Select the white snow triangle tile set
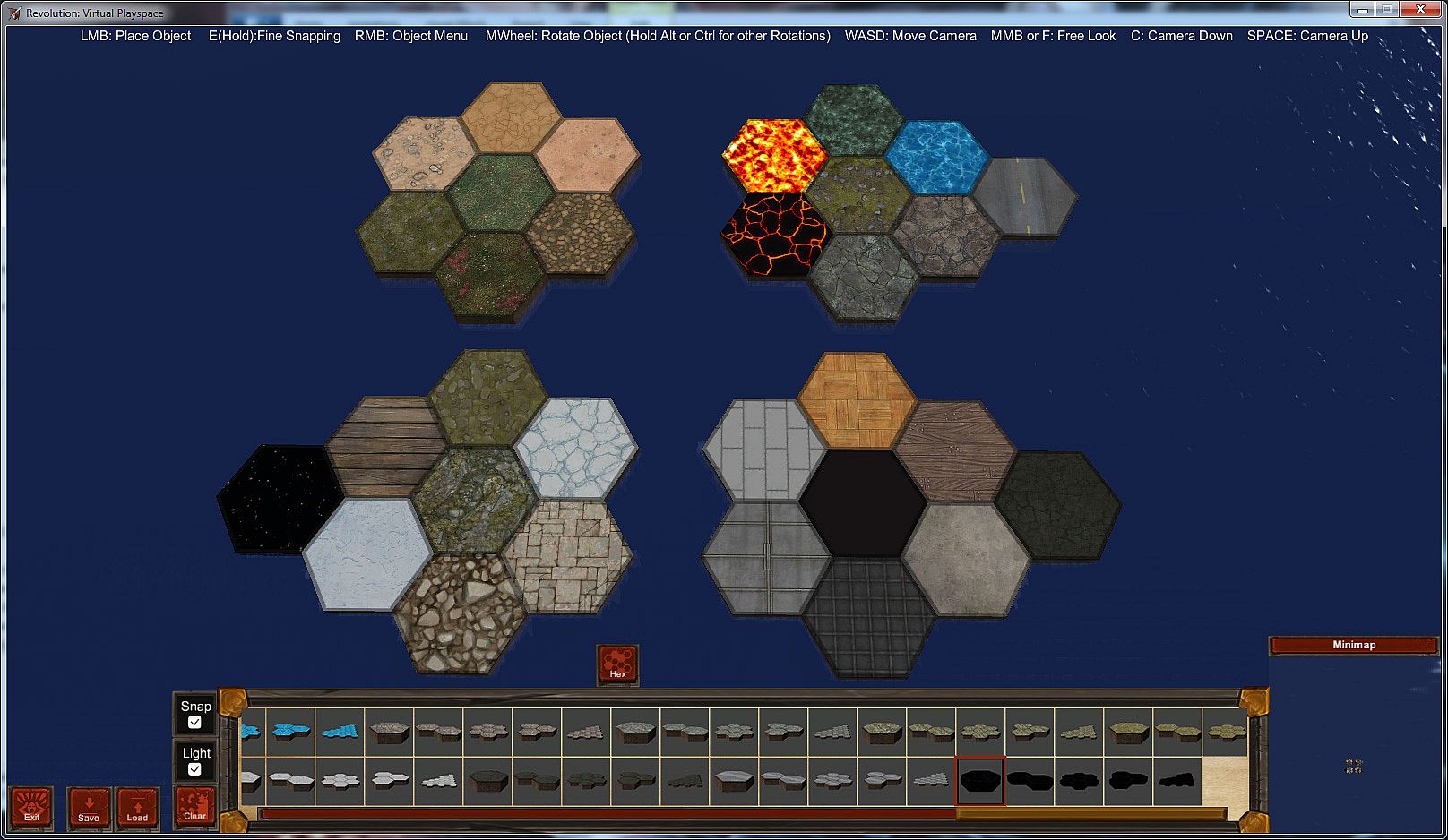Image resolution: width=1448 pixels, height=840 pixels. point(438,781)
